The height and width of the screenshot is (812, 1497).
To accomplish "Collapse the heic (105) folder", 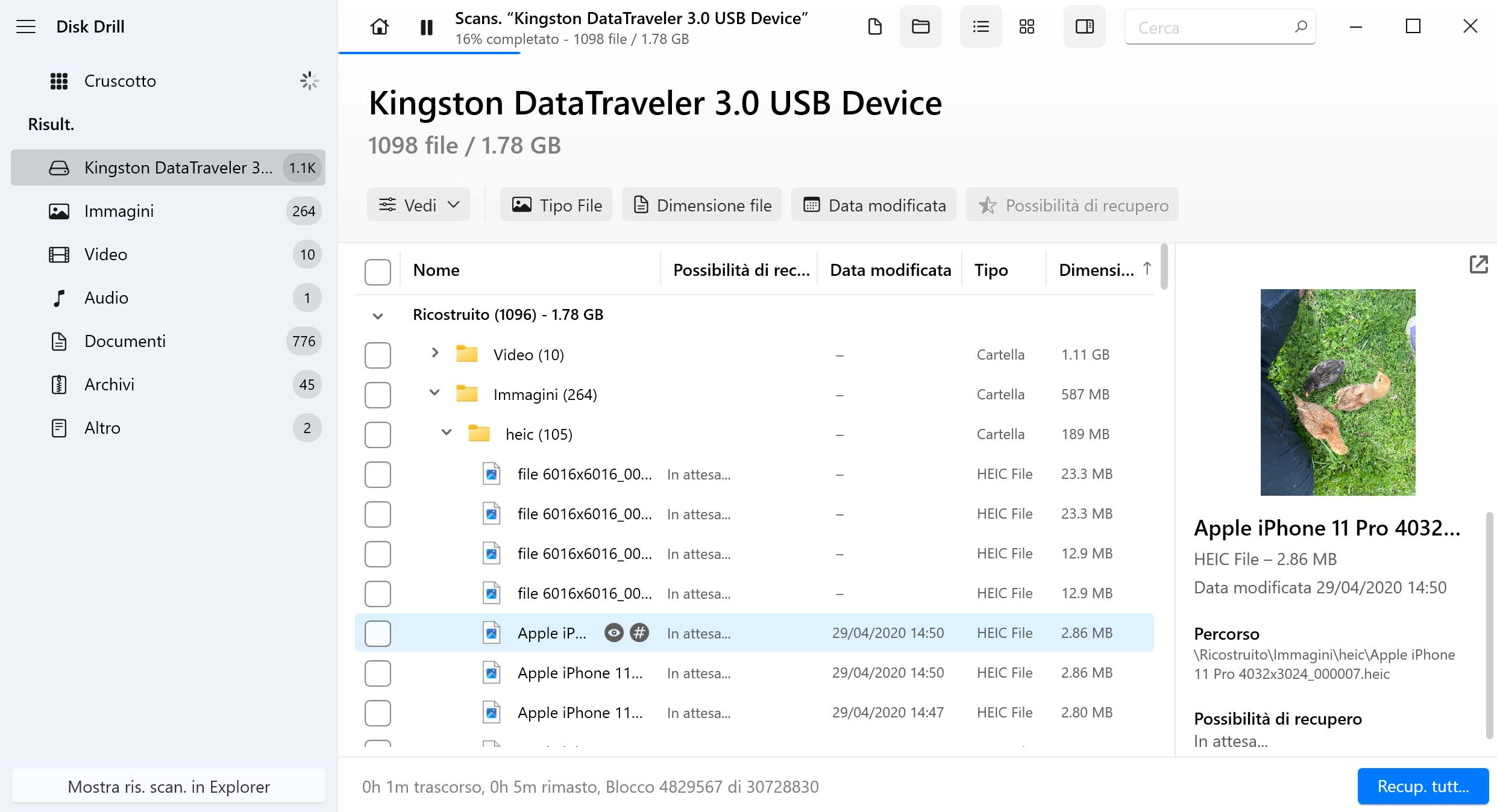I will (447, 433).
